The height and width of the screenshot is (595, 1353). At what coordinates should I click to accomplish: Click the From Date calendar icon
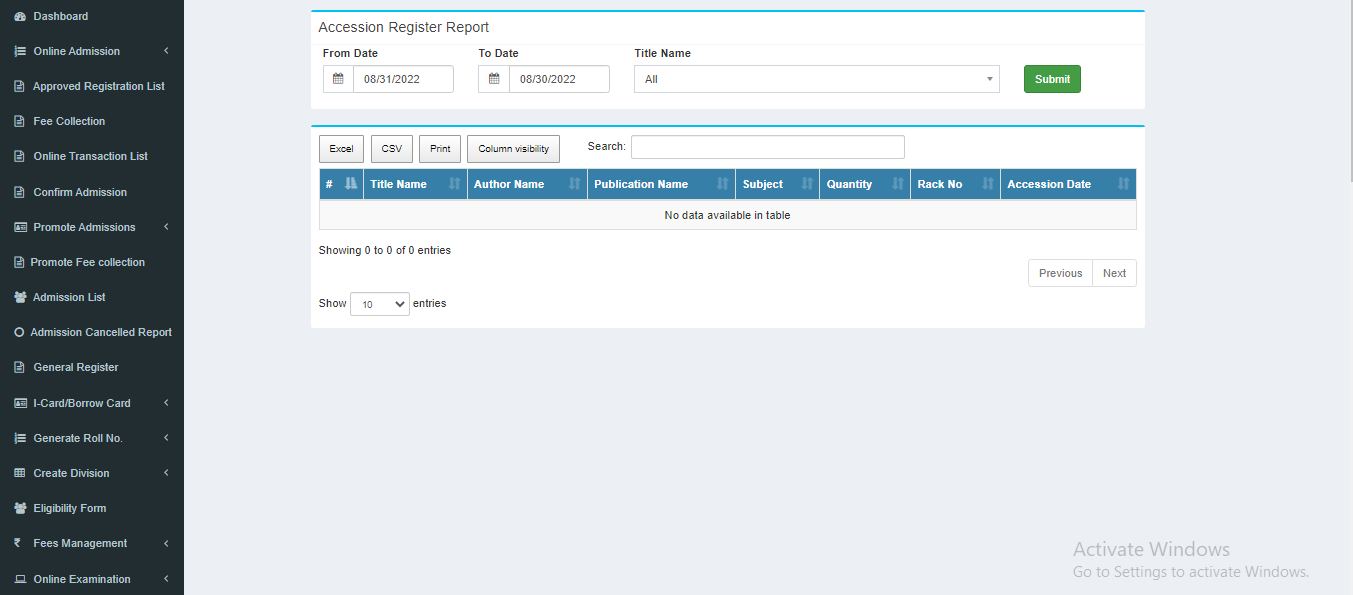[338, 79]
